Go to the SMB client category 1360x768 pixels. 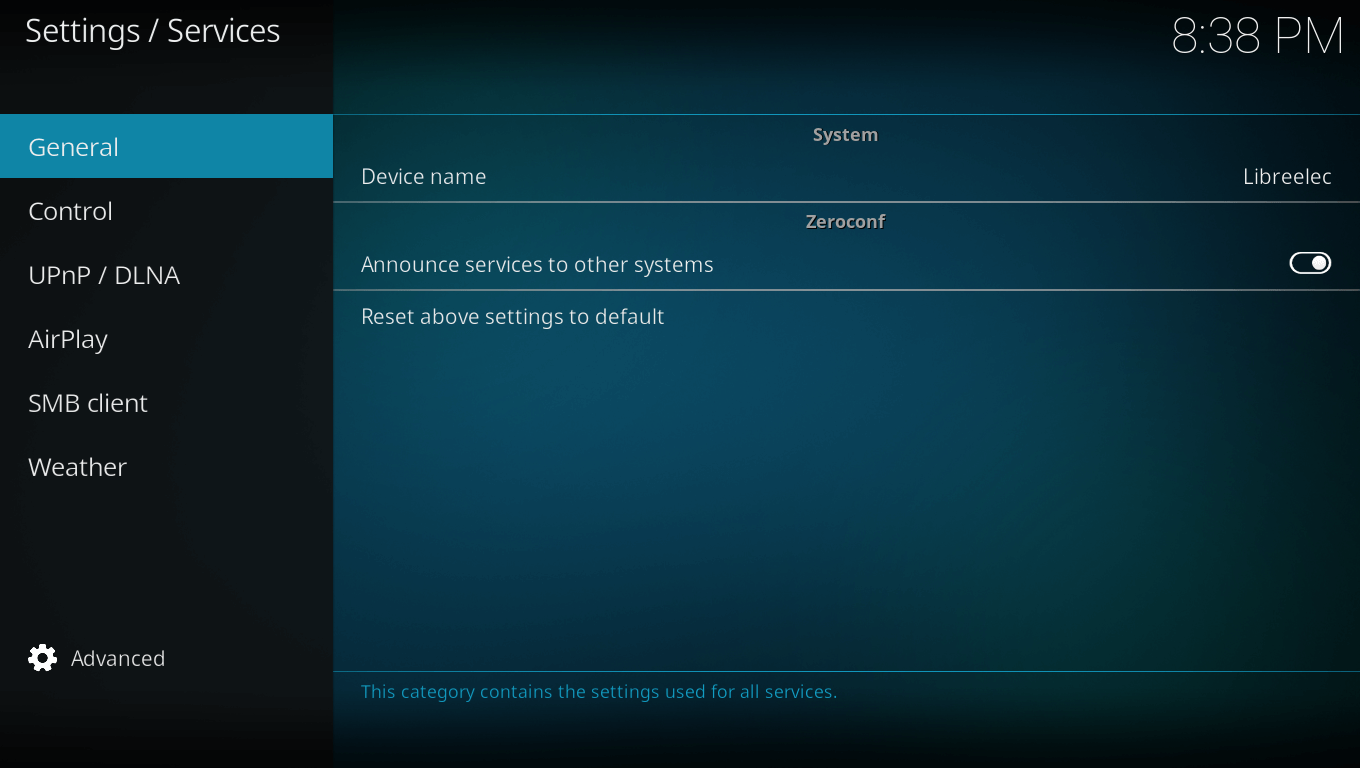(x=88, y=403)
